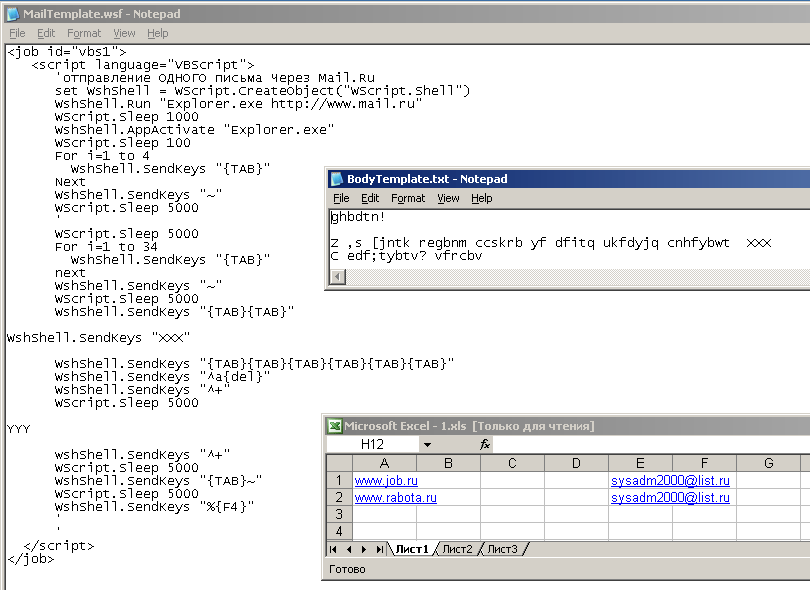Click the MailTemplate.wsf Notepad title icon
The height and width of the screenshot is (590, 810).
coord(12,14)
